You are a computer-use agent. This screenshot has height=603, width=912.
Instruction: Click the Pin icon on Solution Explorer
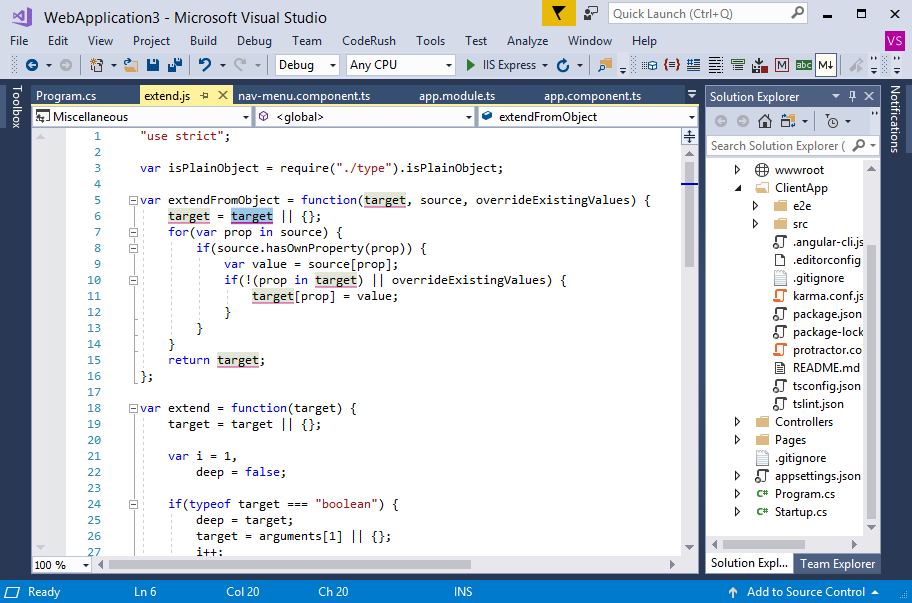click(852, 96)
